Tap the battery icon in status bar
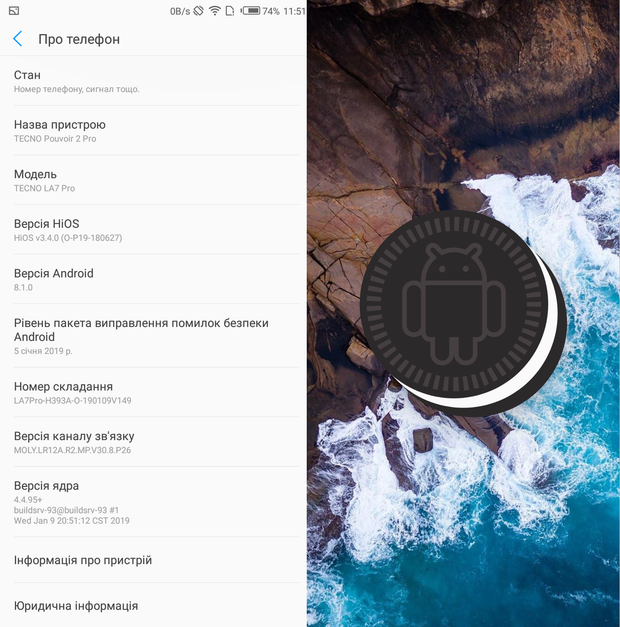Image resolution: width=620 pixels, height=627 pixels. (252, 11)
